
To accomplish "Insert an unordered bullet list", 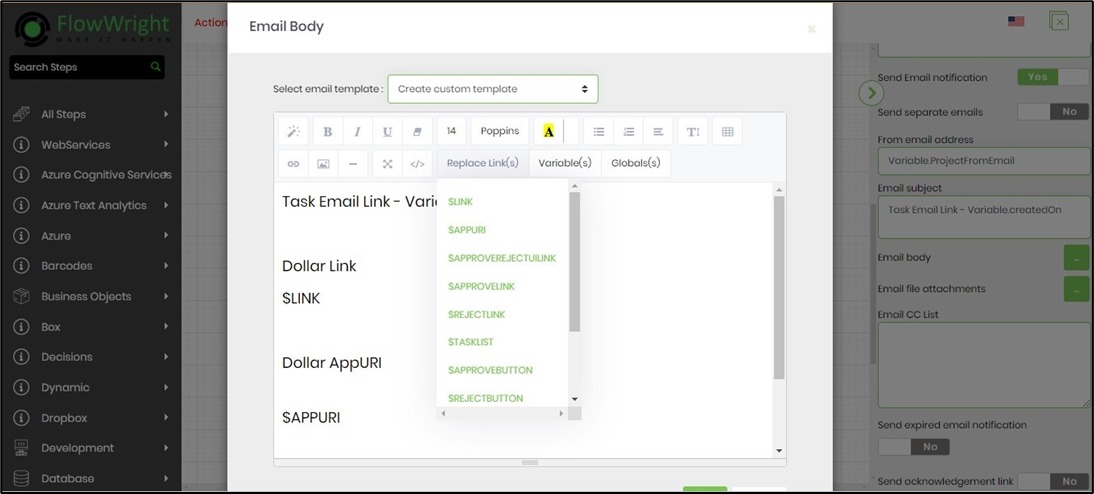I will (x=599, y=131).
